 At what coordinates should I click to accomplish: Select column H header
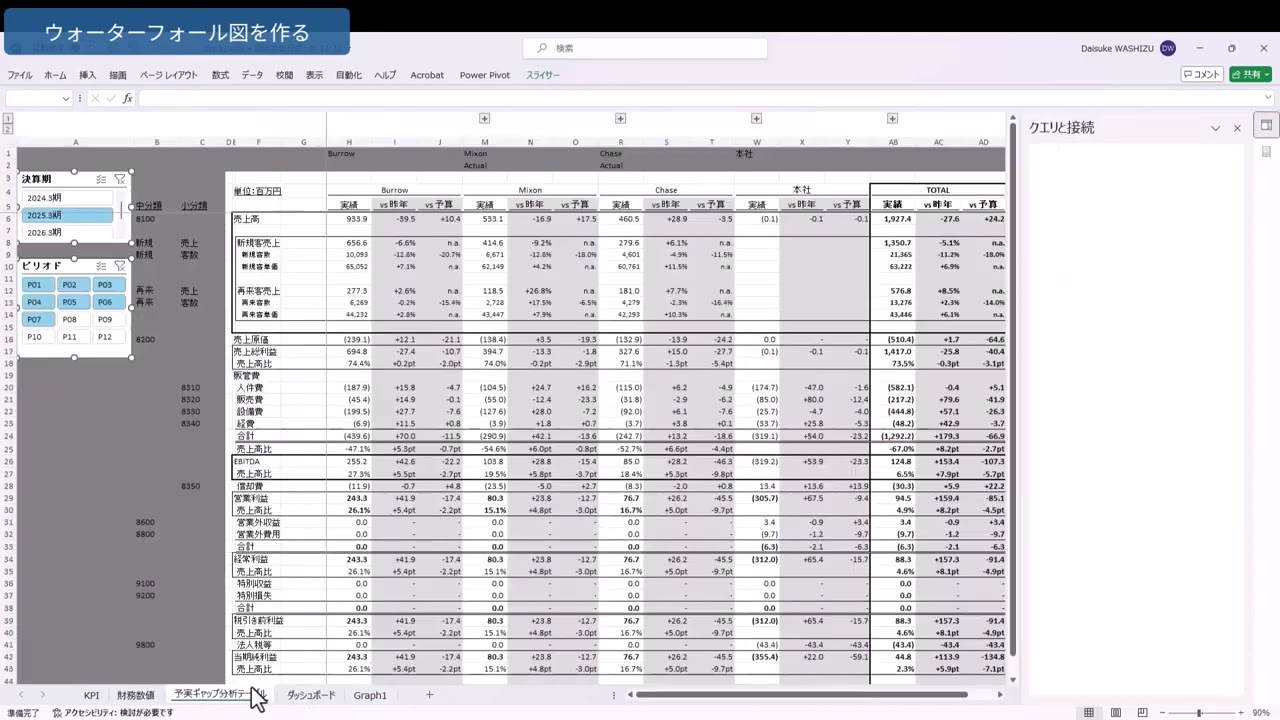[349, 142]
